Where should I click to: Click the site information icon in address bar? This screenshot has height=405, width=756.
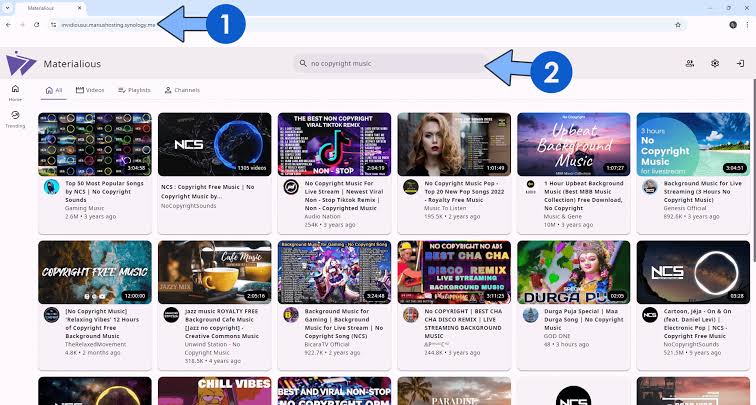point(54,25)
